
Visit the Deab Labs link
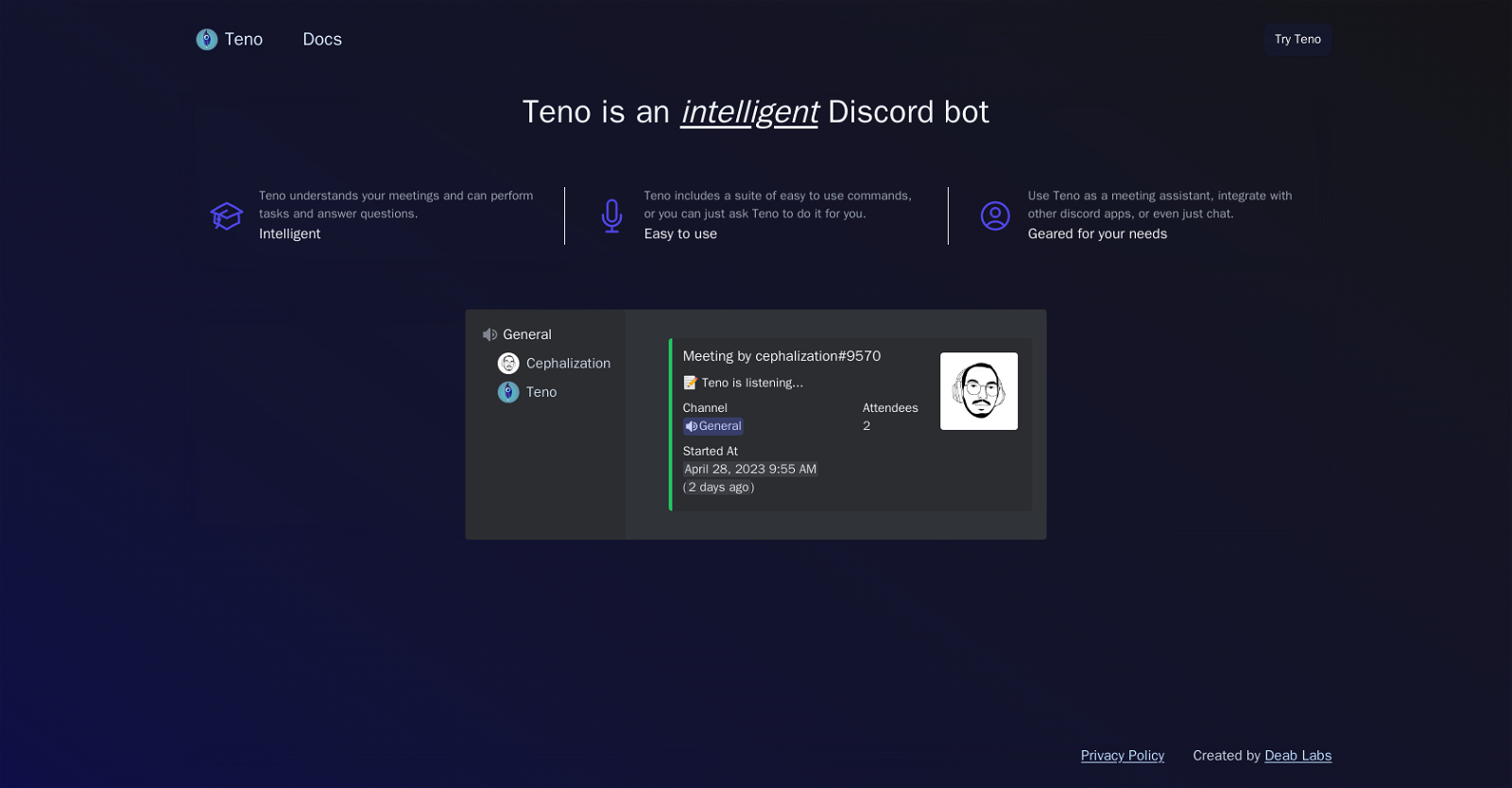(x=1297, y=756)
